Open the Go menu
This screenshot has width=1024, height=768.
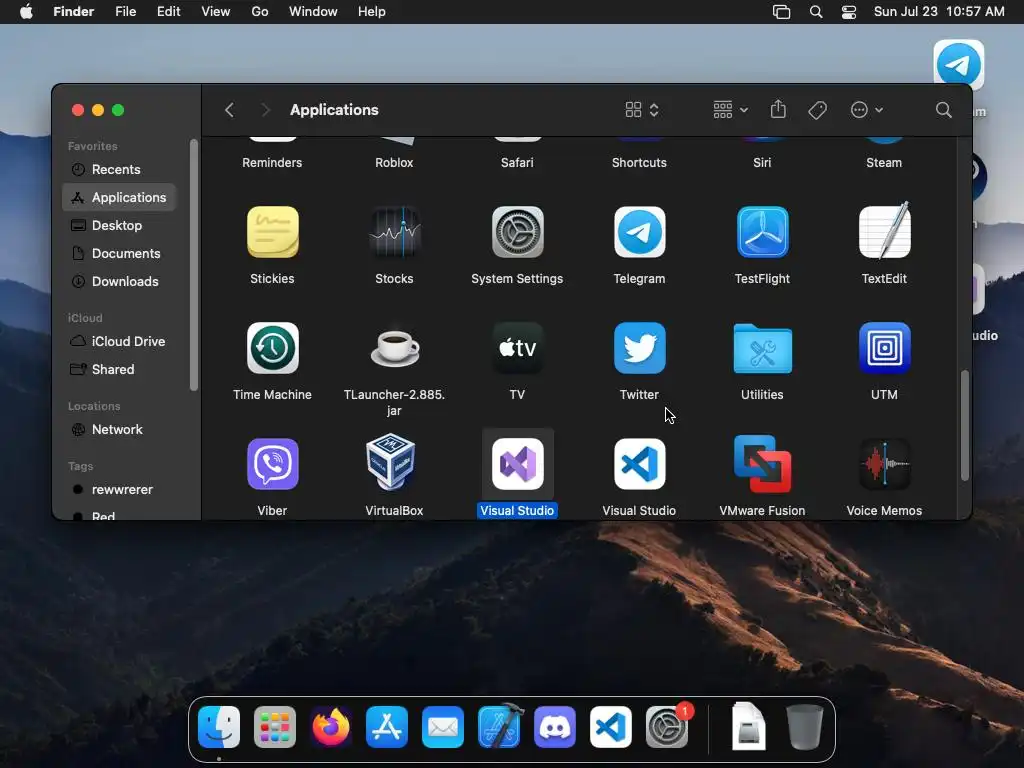click(260, 12)
